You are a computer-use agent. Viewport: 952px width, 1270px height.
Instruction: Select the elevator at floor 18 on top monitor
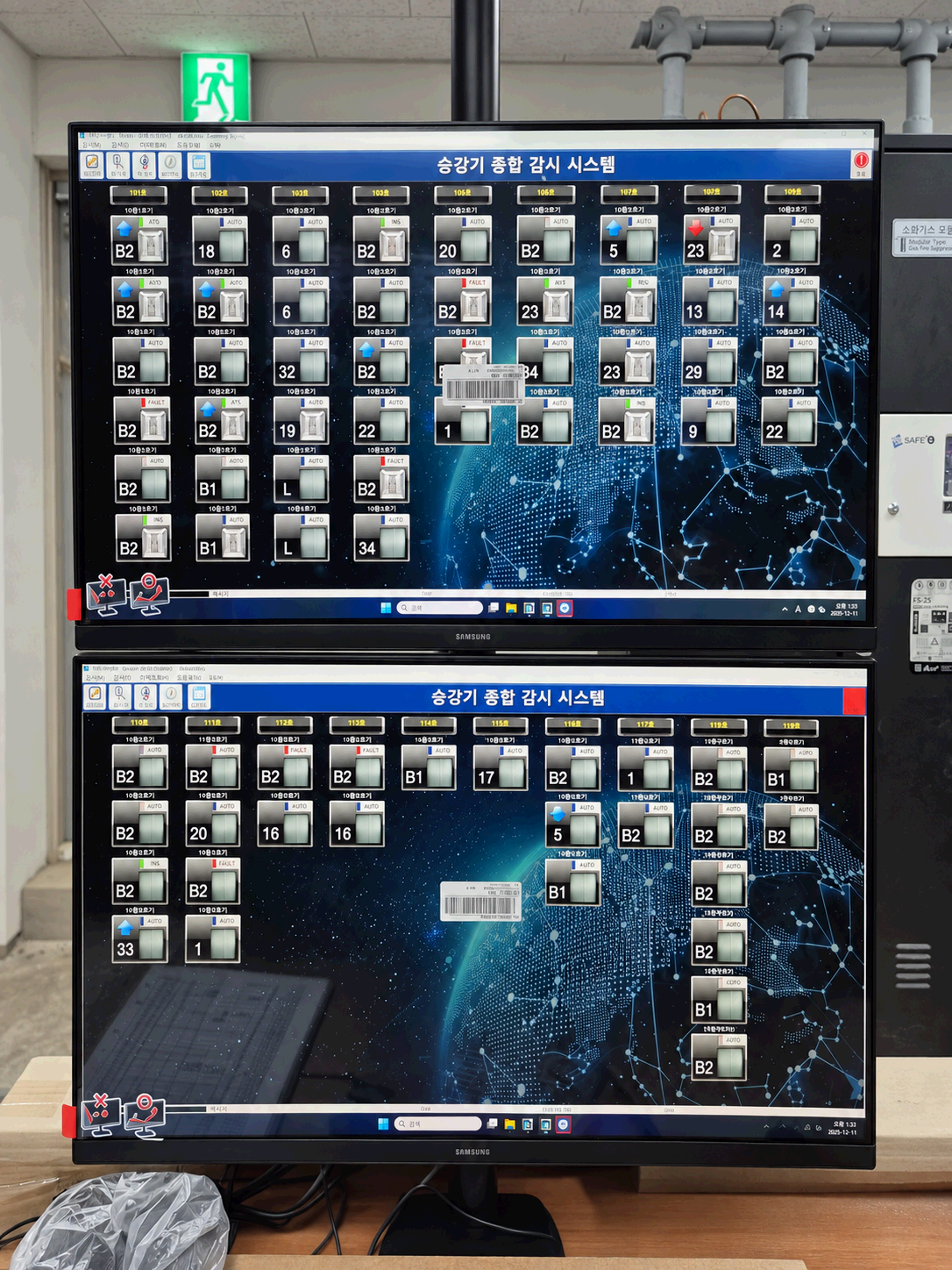tap(219, 241)
